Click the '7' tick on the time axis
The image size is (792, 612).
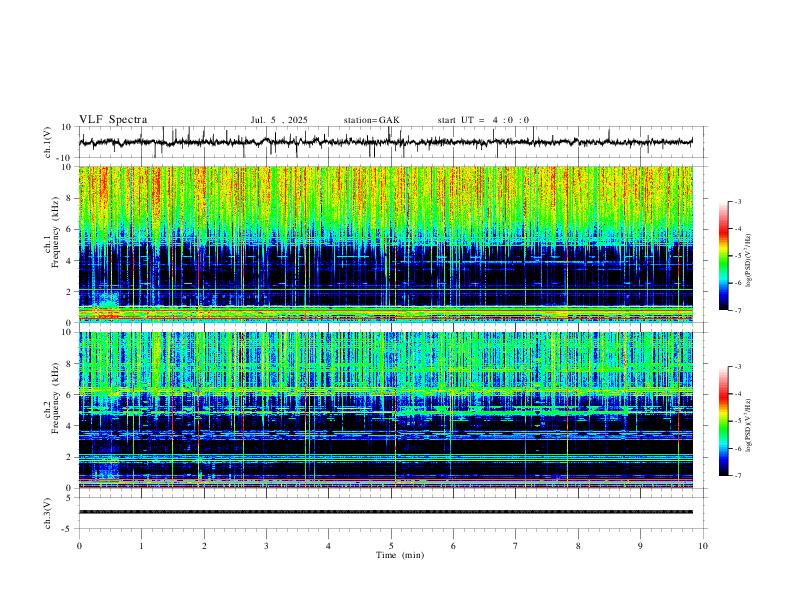[516, 546]
